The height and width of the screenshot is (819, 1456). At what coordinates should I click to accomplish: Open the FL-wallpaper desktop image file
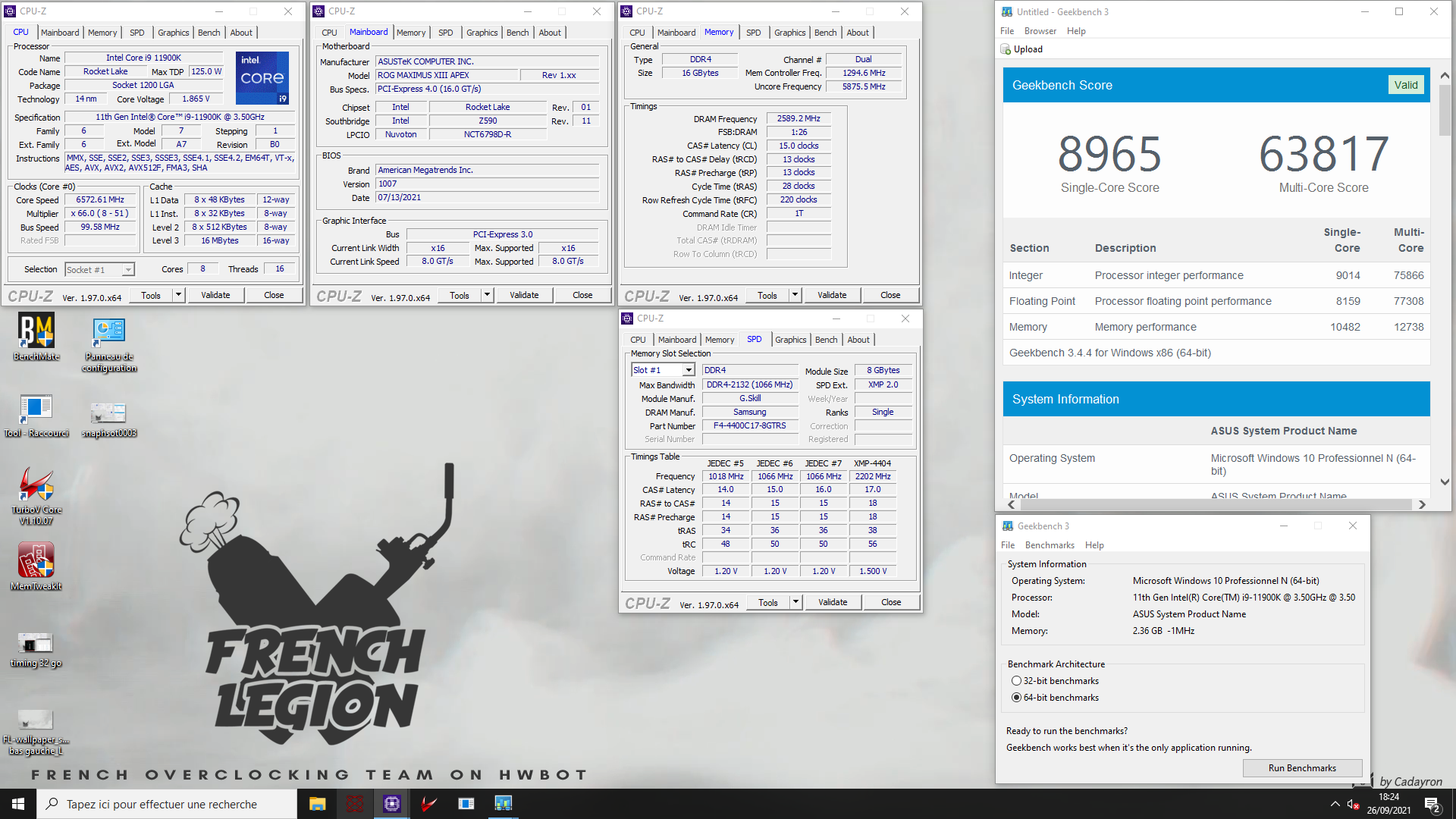36,733
